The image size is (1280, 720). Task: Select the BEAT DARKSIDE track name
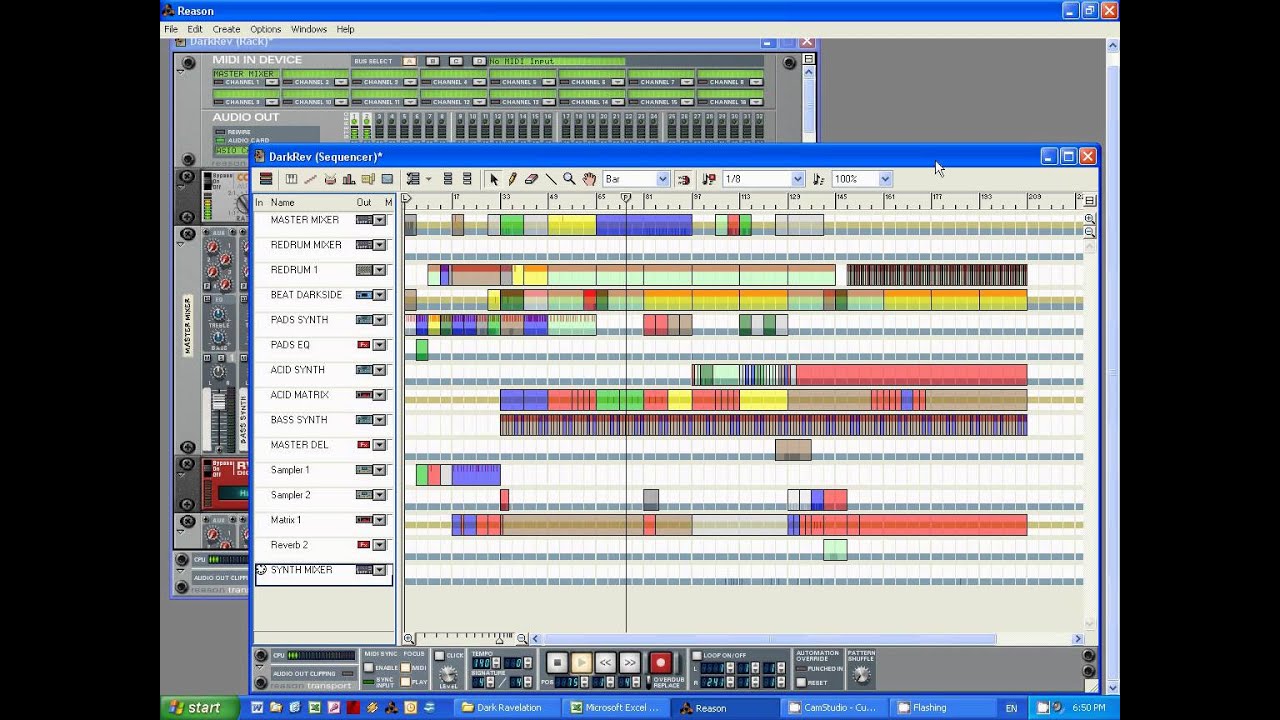(306, 295)
